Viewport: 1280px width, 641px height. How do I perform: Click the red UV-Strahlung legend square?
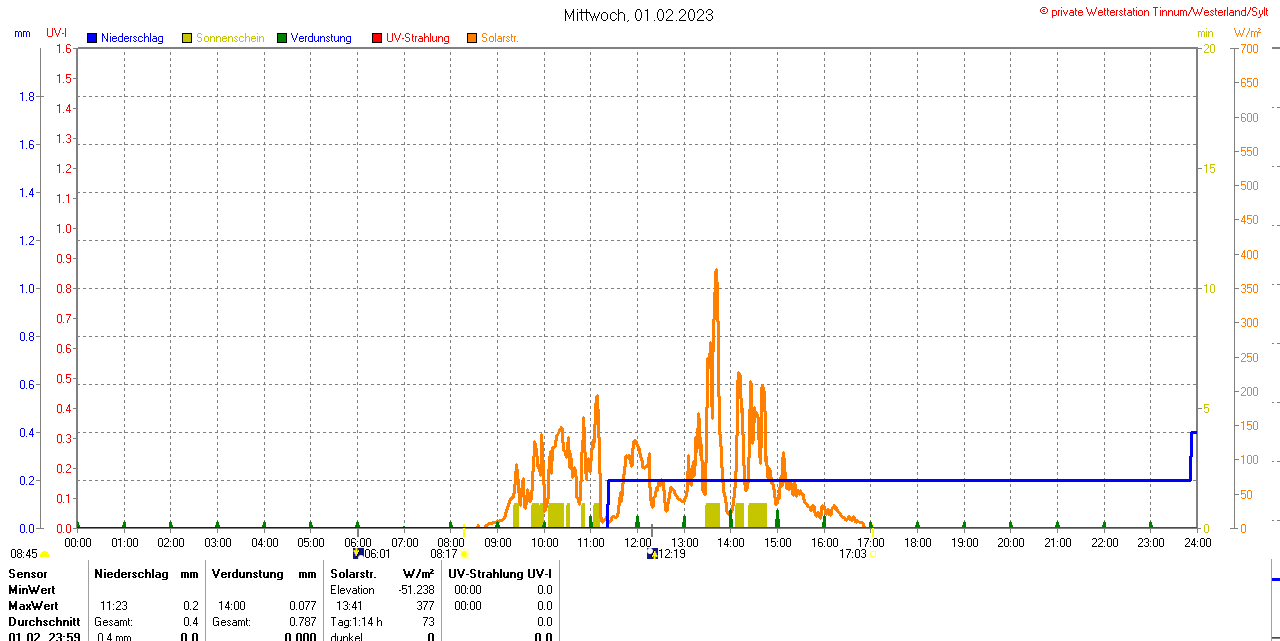377,38
